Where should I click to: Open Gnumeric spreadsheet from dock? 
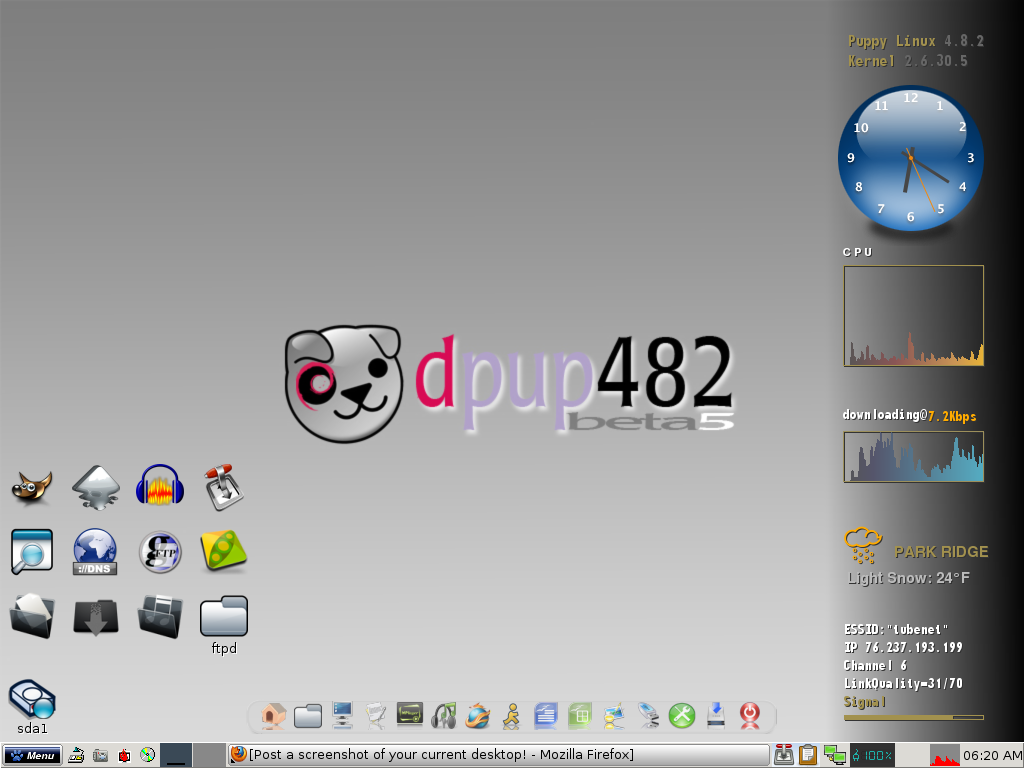pyautogui.click(x=580, y=715)
